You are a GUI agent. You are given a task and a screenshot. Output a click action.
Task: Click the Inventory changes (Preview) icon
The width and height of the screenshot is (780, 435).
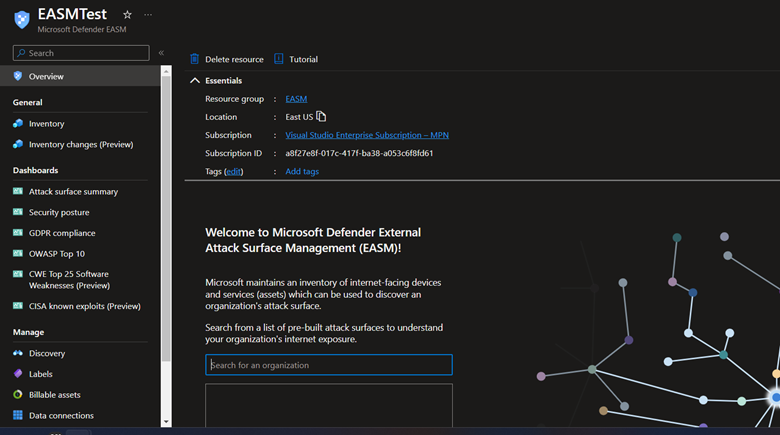[x=18, y=144]
